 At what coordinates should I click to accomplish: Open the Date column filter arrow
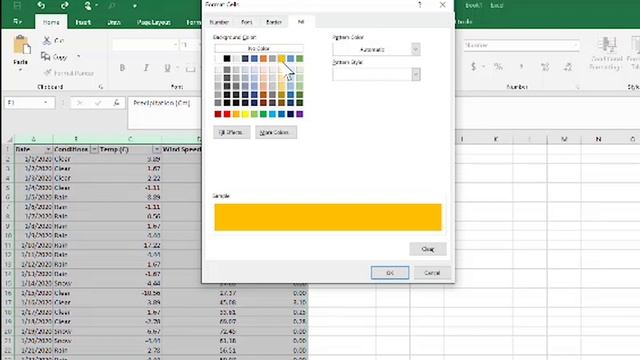point(48,149)
